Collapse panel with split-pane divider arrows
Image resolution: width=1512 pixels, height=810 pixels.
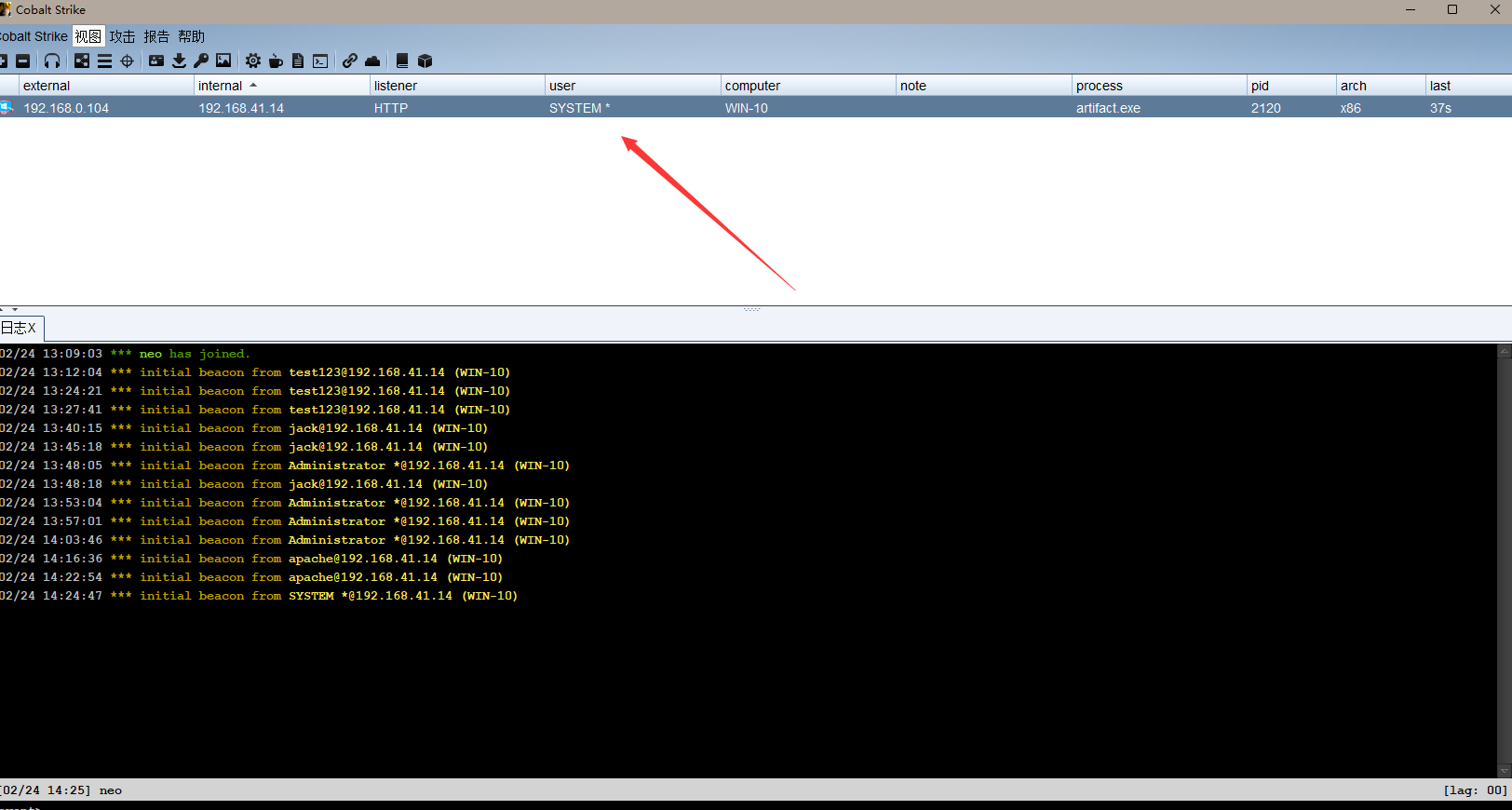(x=9, y=308)
